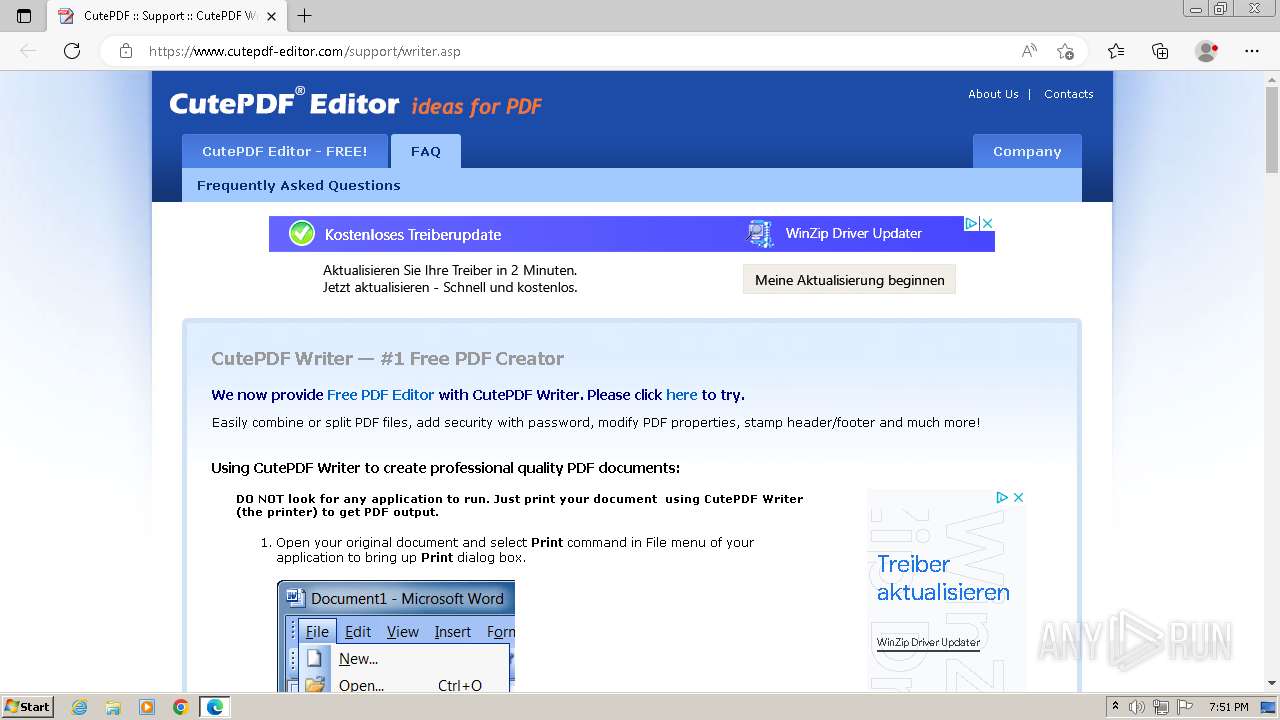Switch to CutePDF Editor - FREE! tab
1280x720 pixels.
(x=285, y=151)
